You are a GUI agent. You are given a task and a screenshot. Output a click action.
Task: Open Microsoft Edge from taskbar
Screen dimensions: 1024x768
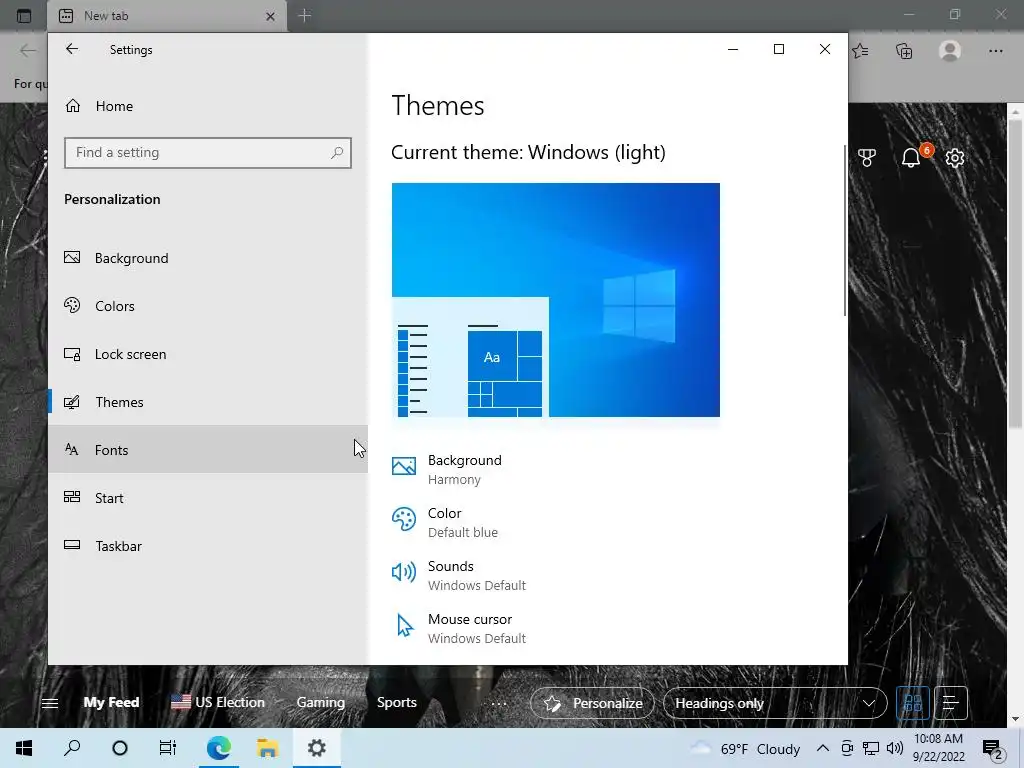tap(219, 748)
